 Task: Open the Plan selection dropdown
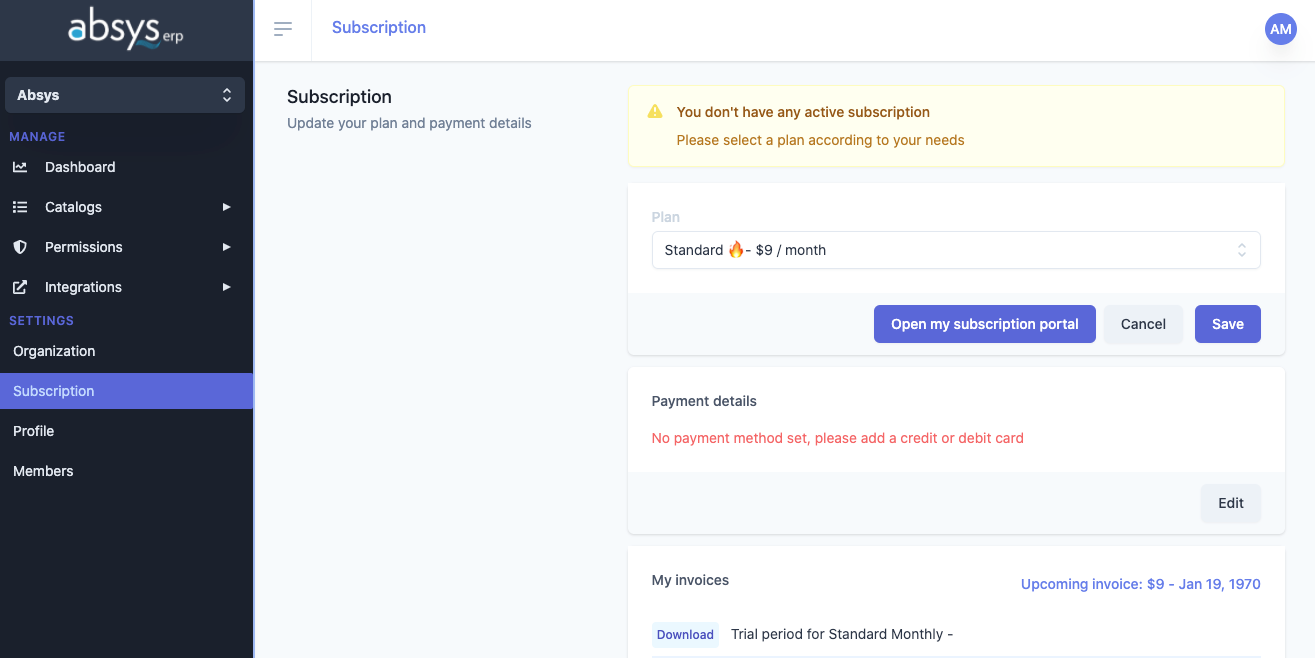click(x=955, y=250)
